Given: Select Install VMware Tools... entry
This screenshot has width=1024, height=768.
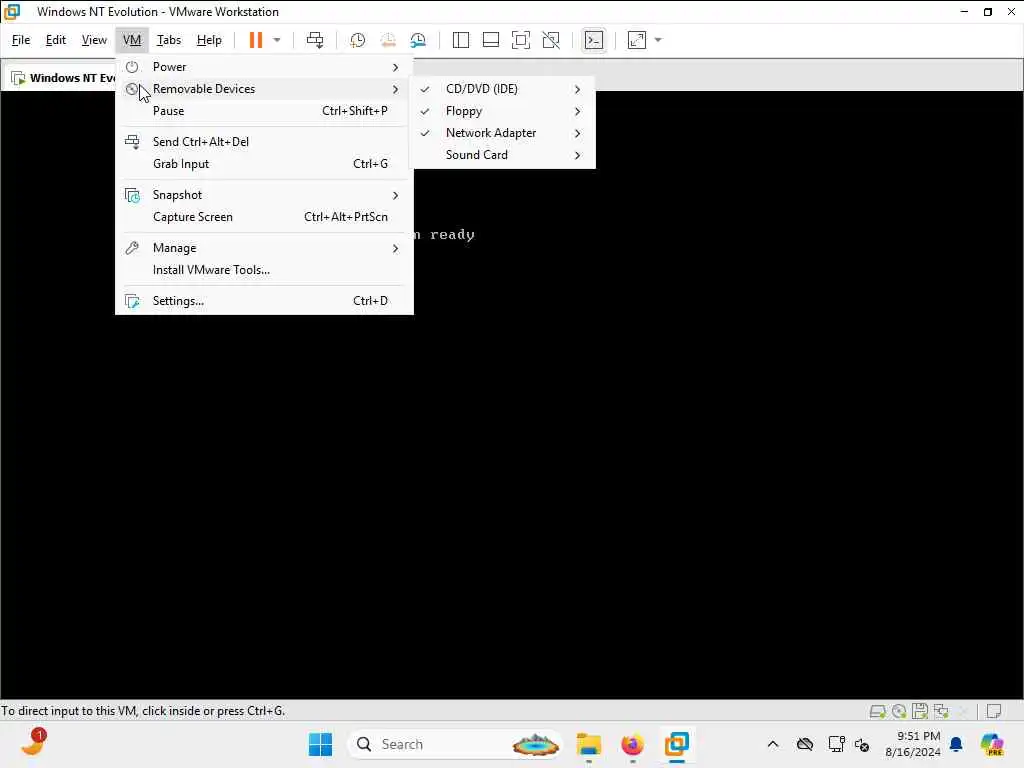Looking at the screenshot, I should (264, 270).
